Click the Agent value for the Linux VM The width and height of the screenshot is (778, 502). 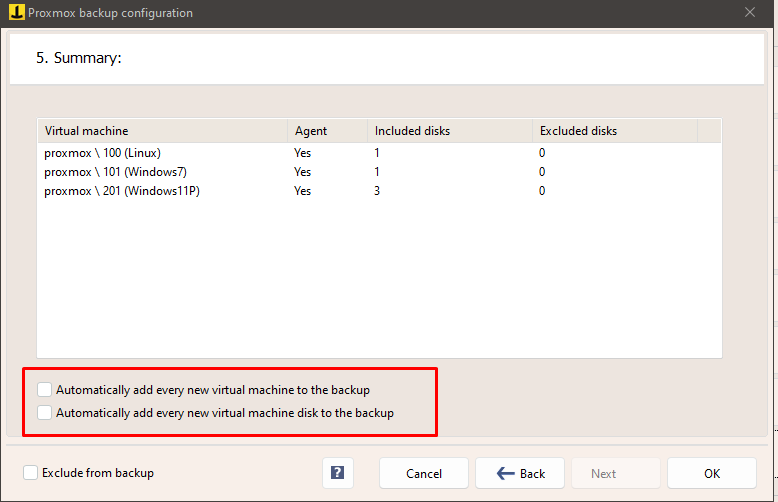[302, 153]
